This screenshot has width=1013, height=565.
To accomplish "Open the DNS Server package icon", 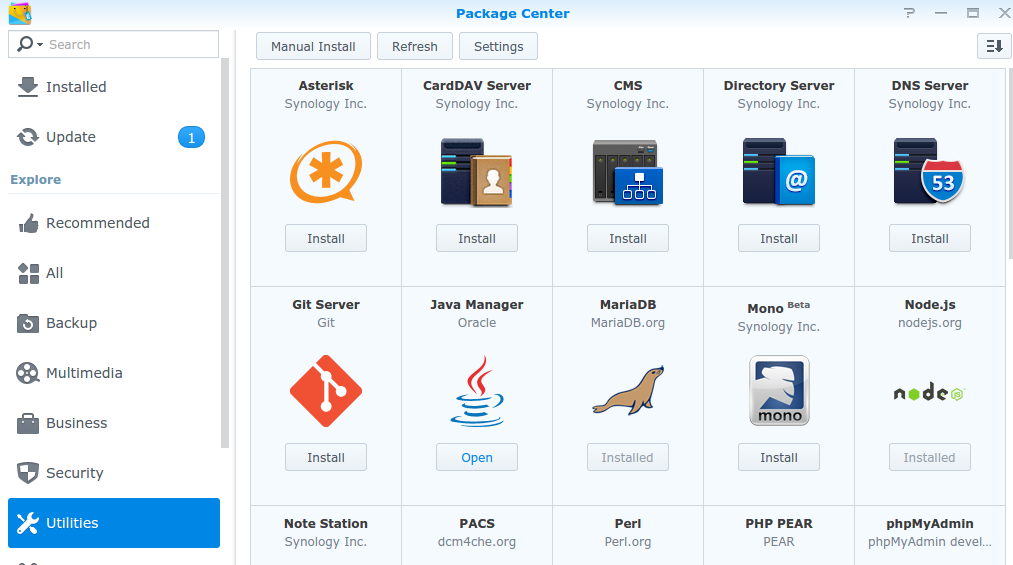I will [929, 172].
